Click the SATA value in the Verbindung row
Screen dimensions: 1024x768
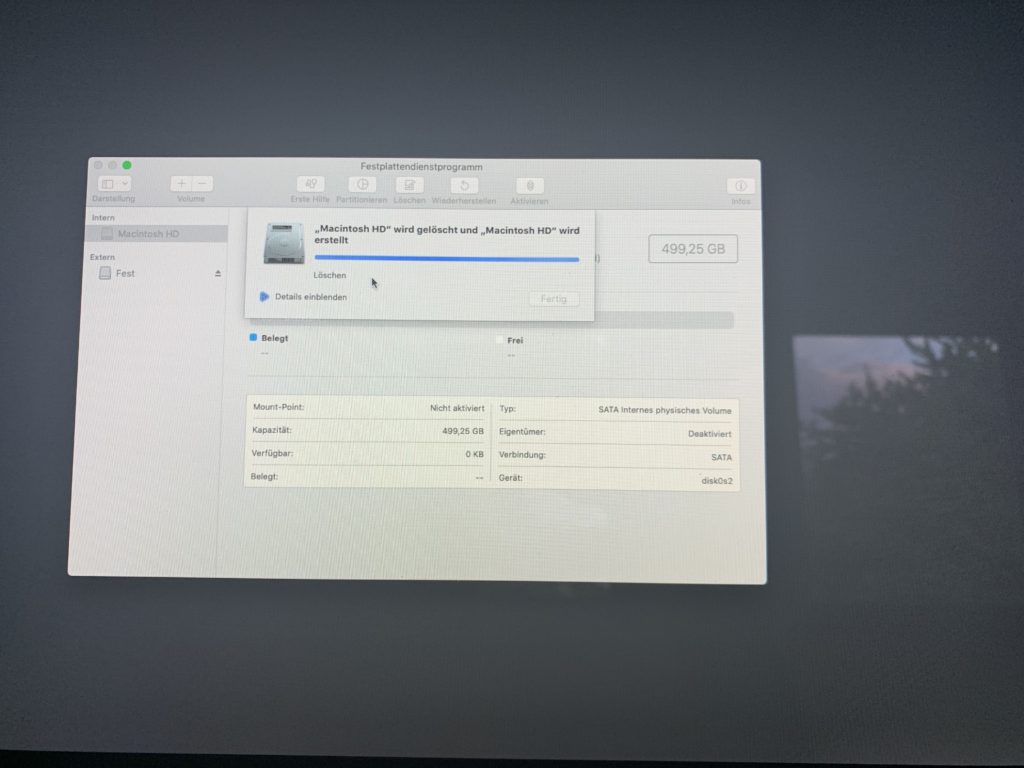tap(722, 457)
